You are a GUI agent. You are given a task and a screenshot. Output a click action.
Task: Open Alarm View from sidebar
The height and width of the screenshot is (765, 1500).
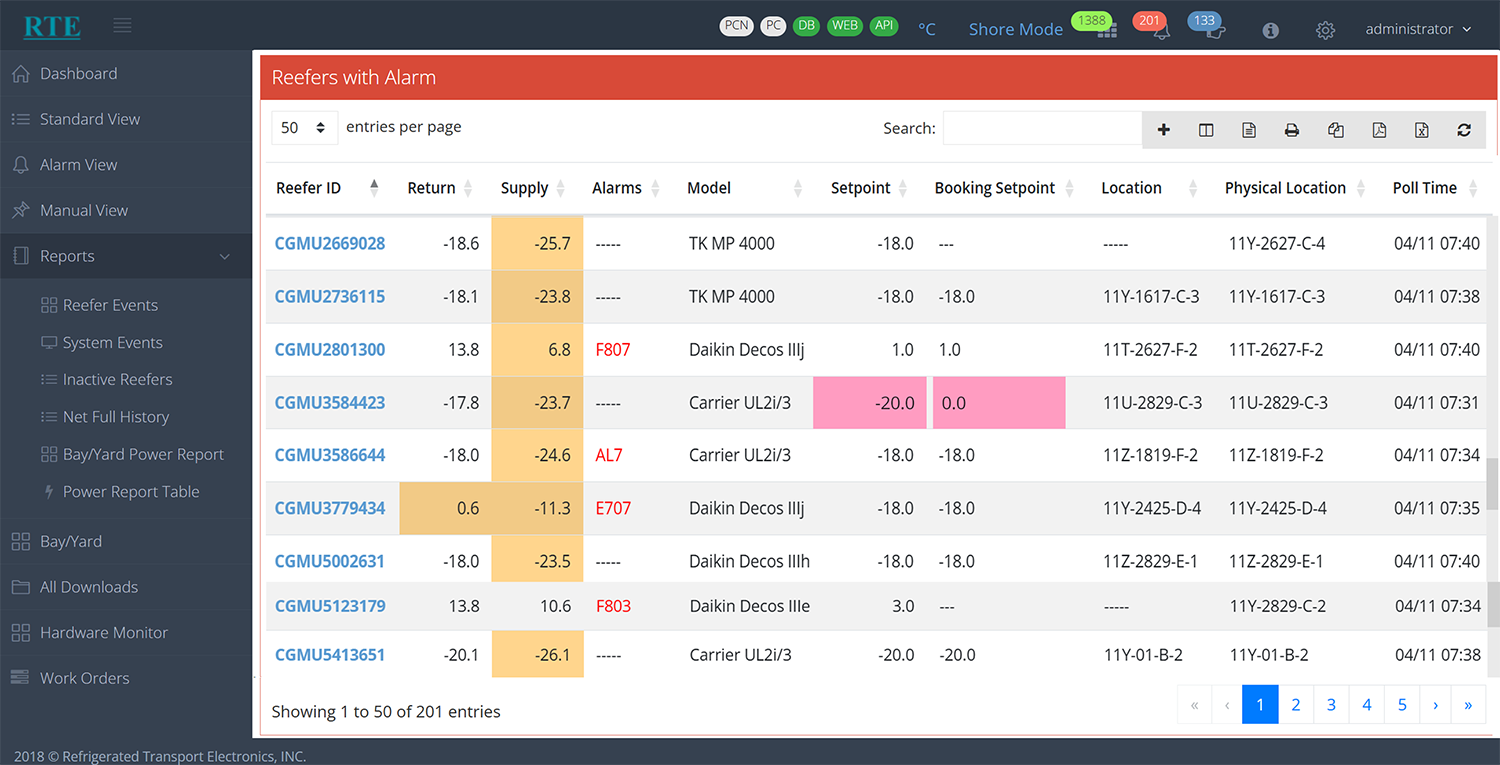click(x=78, y=165)
